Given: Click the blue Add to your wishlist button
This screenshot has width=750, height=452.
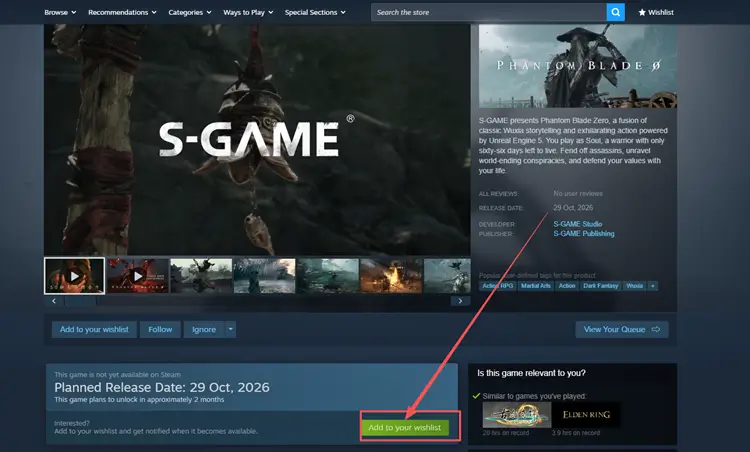Looking at the screenshot, I should coord(94,330).
